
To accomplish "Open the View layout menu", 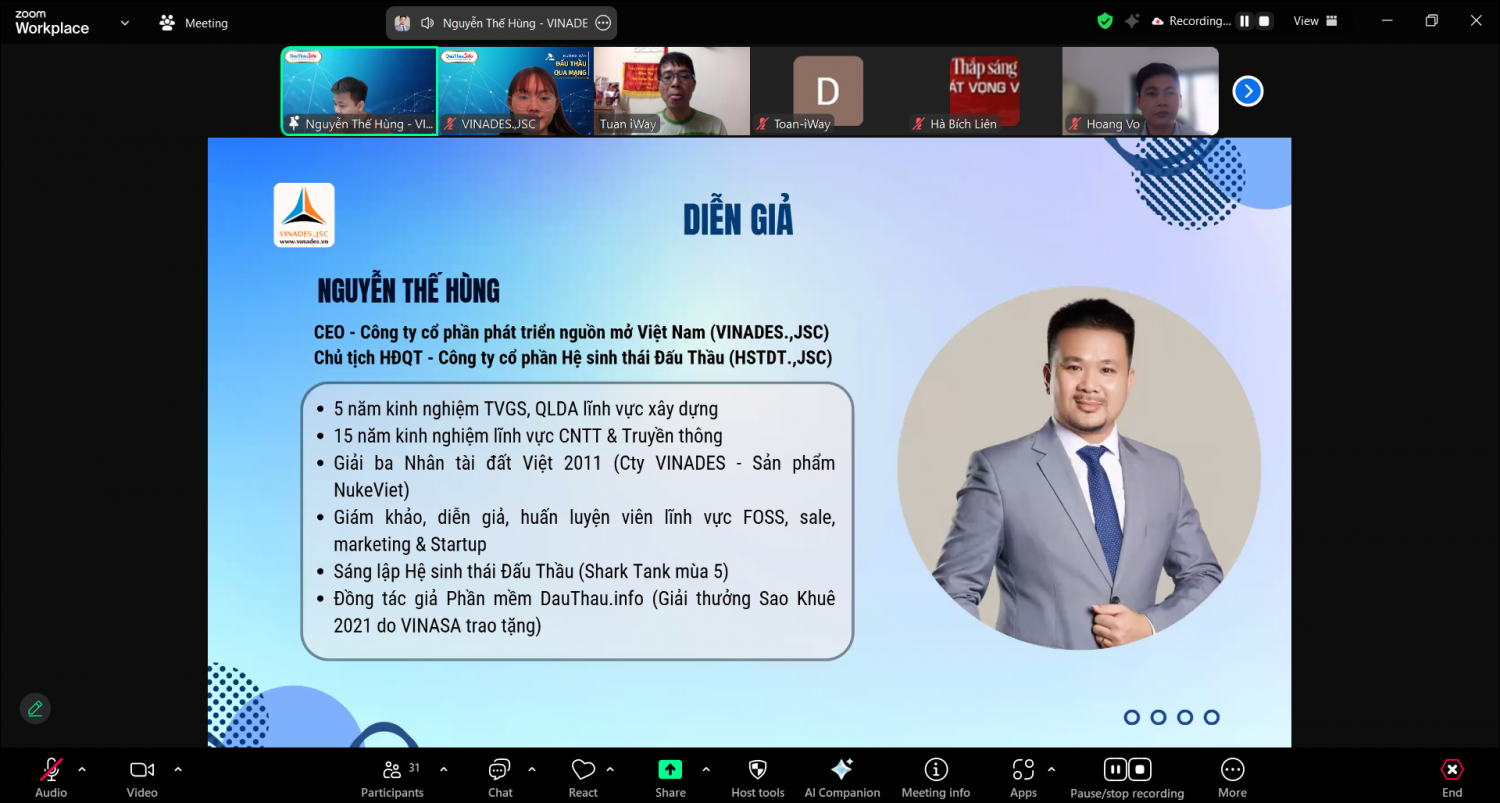I will tap(1316, 21).
